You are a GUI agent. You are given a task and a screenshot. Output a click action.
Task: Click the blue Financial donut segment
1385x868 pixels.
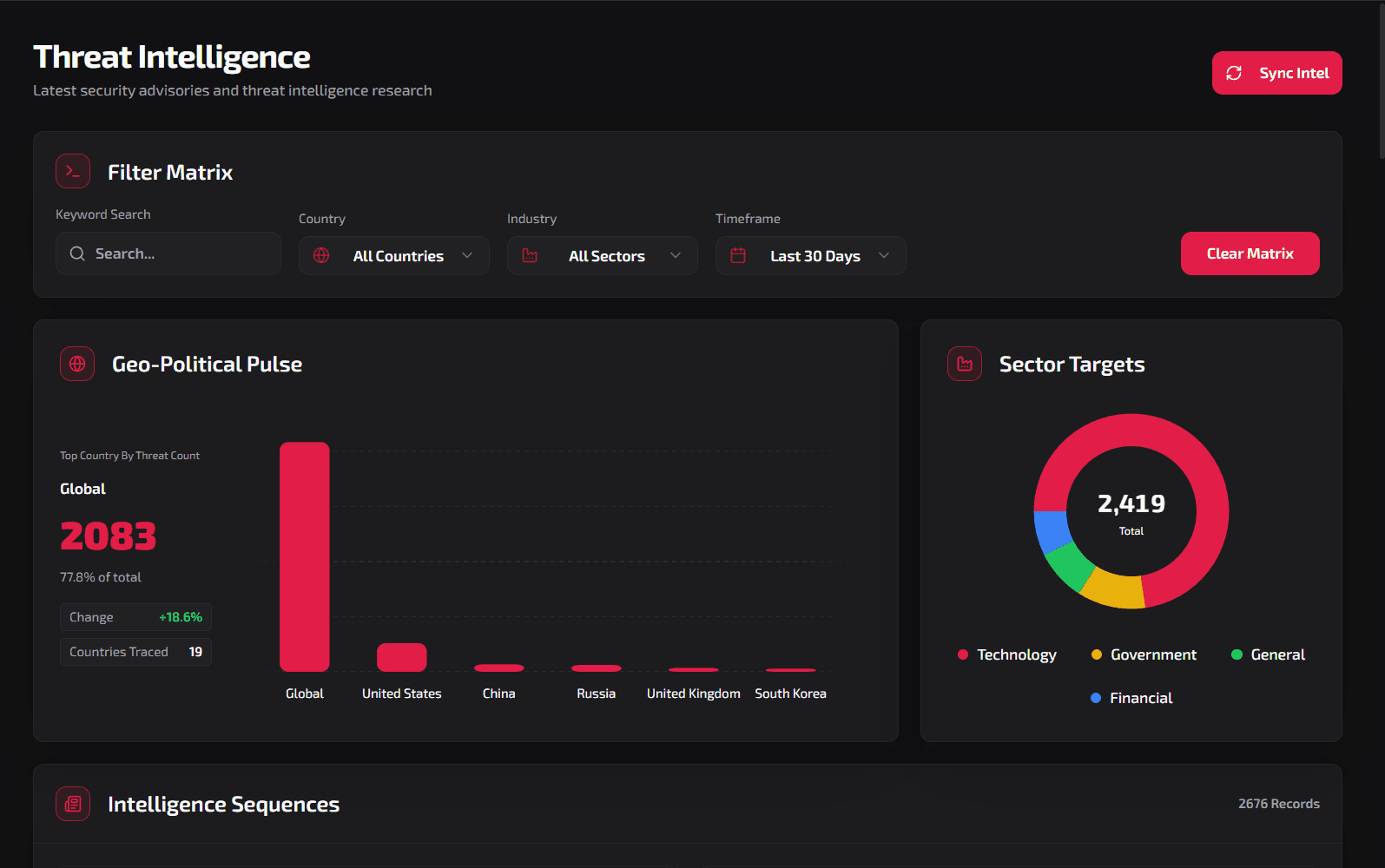coord(1052,530)
